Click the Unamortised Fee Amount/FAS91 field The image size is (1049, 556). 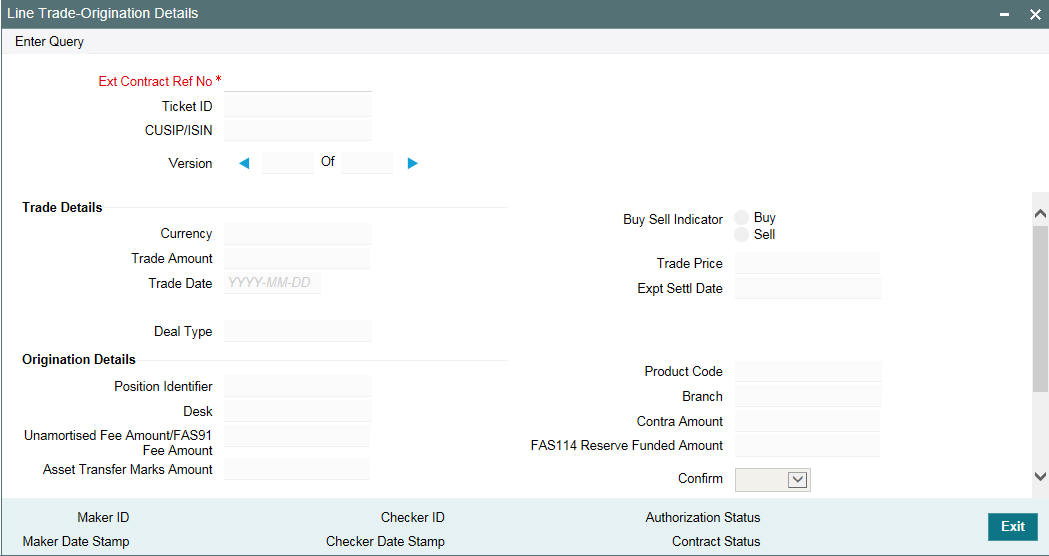pos(297,436)
